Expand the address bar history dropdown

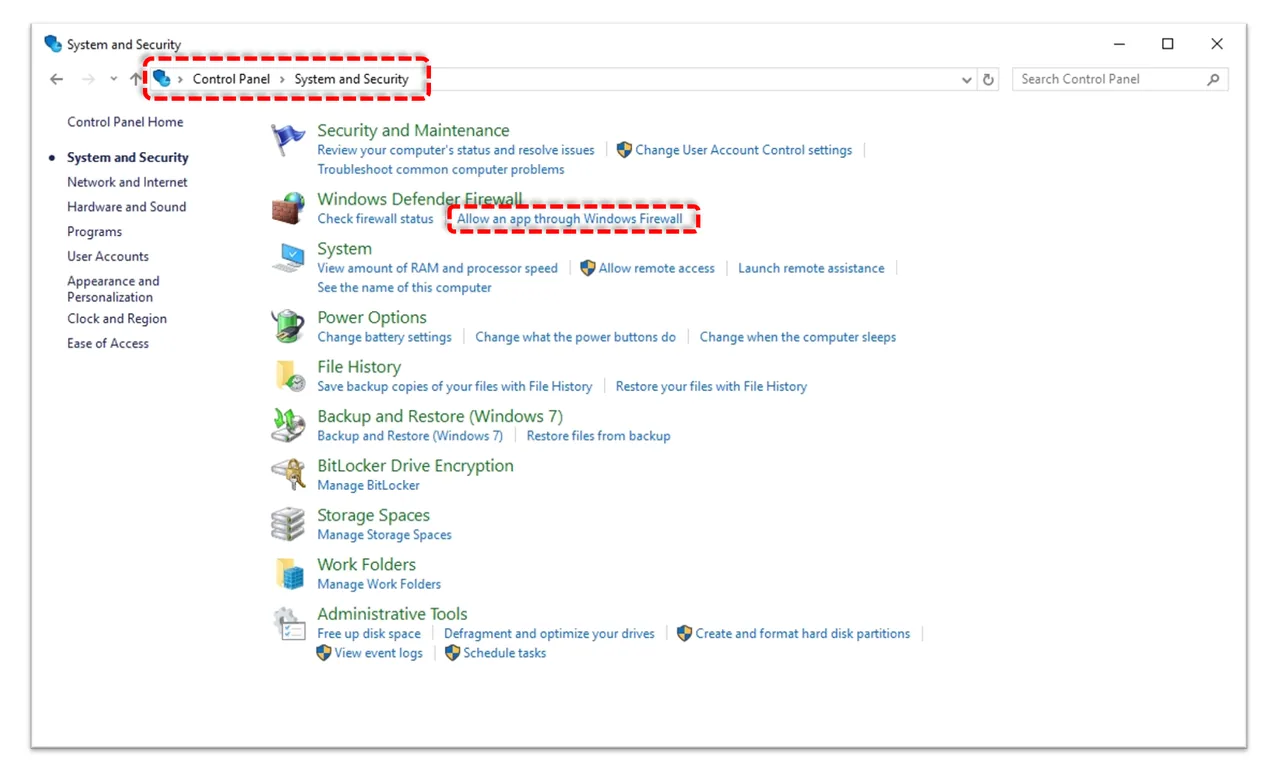[966, 80]
